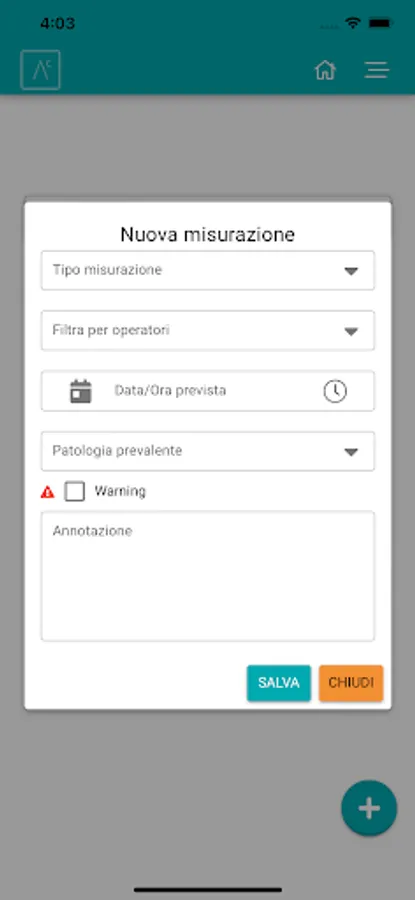The height and width of the screenshot is (900, 415).
Task: Open the Filtra per operatori field
Action: pyautogui.click(x=208, y=331)
